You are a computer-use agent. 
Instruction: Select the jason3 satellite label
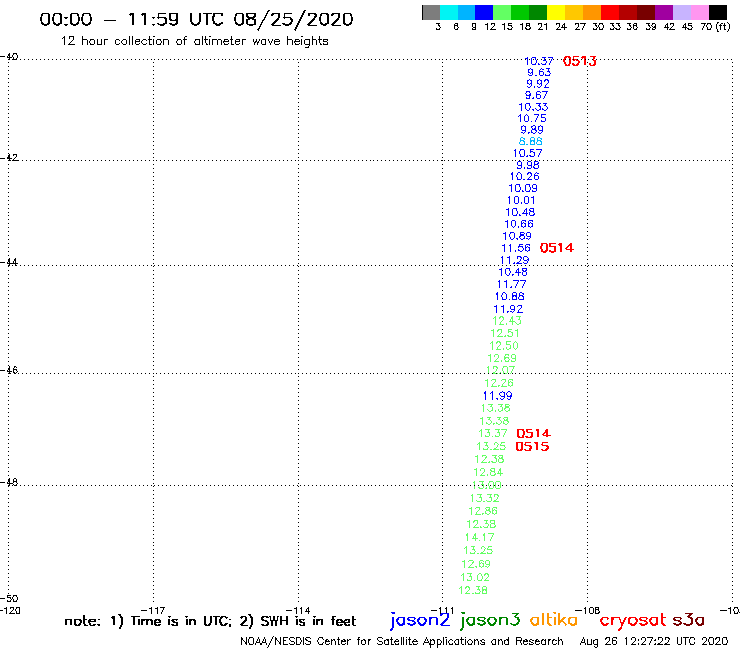490,620
